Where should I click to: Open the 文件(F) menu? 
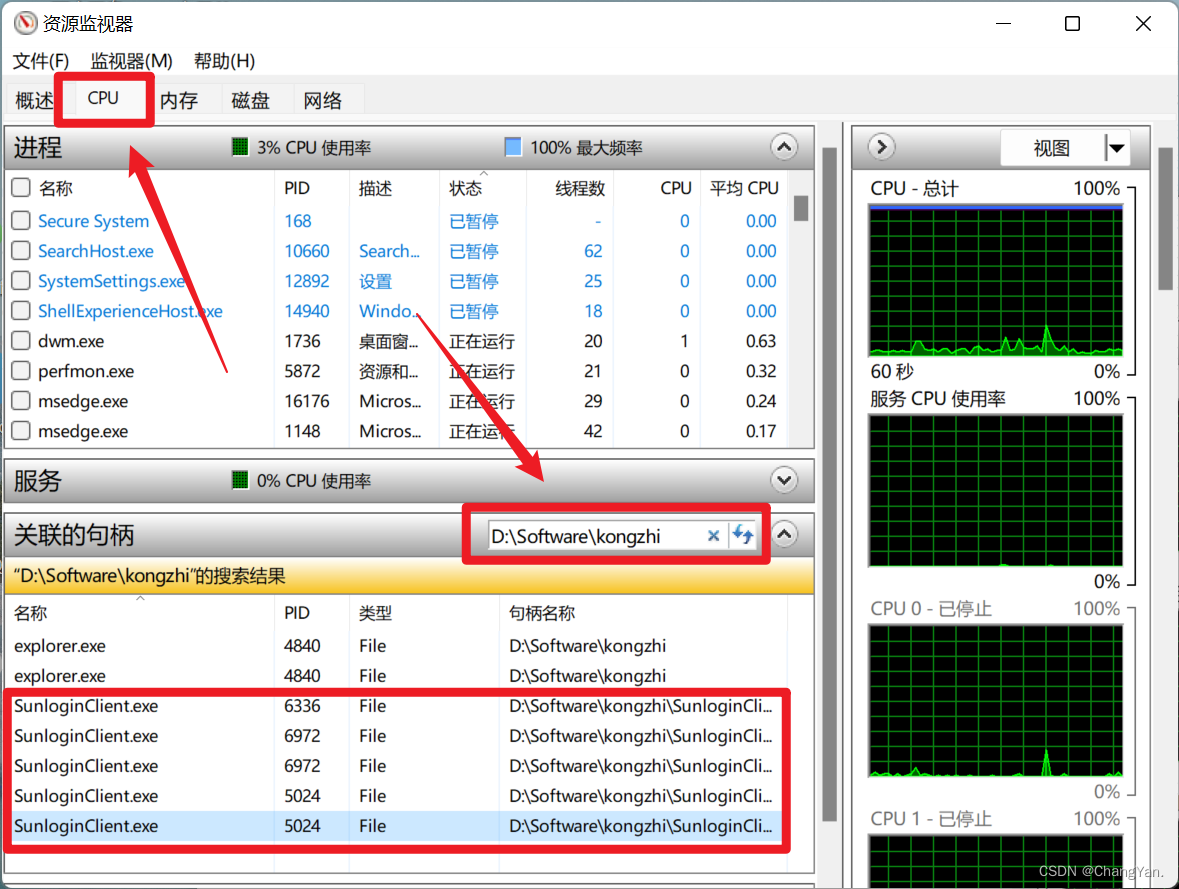(41, 61)
